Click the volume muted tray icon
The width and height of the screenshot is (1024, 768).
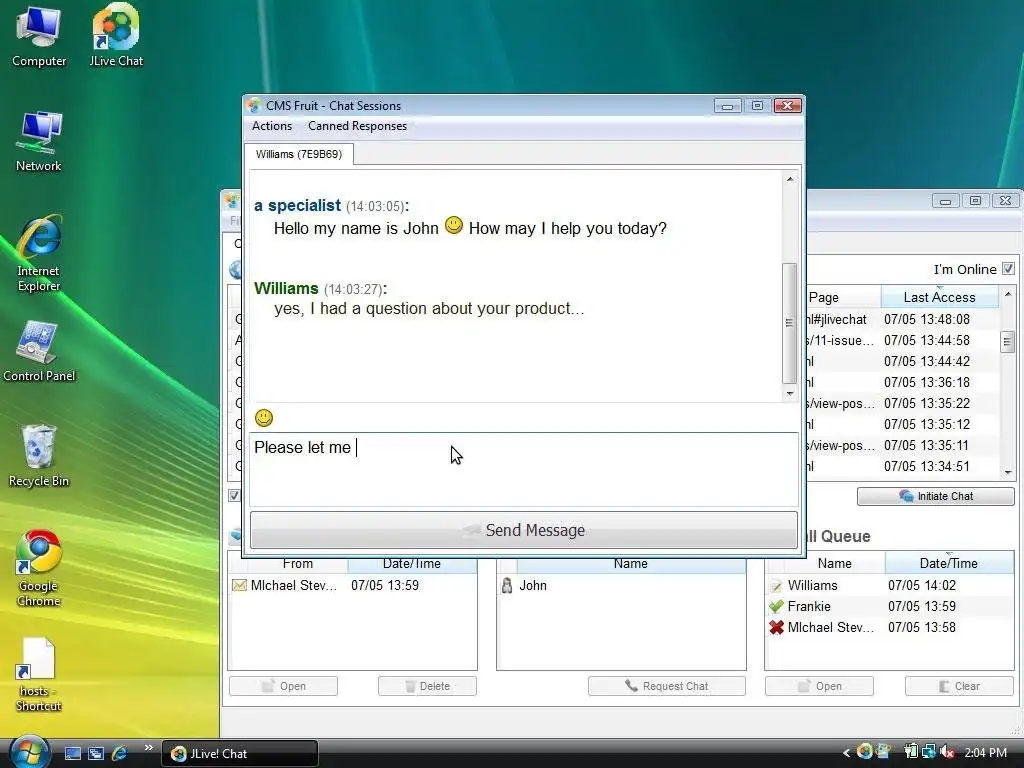point(948,752)
